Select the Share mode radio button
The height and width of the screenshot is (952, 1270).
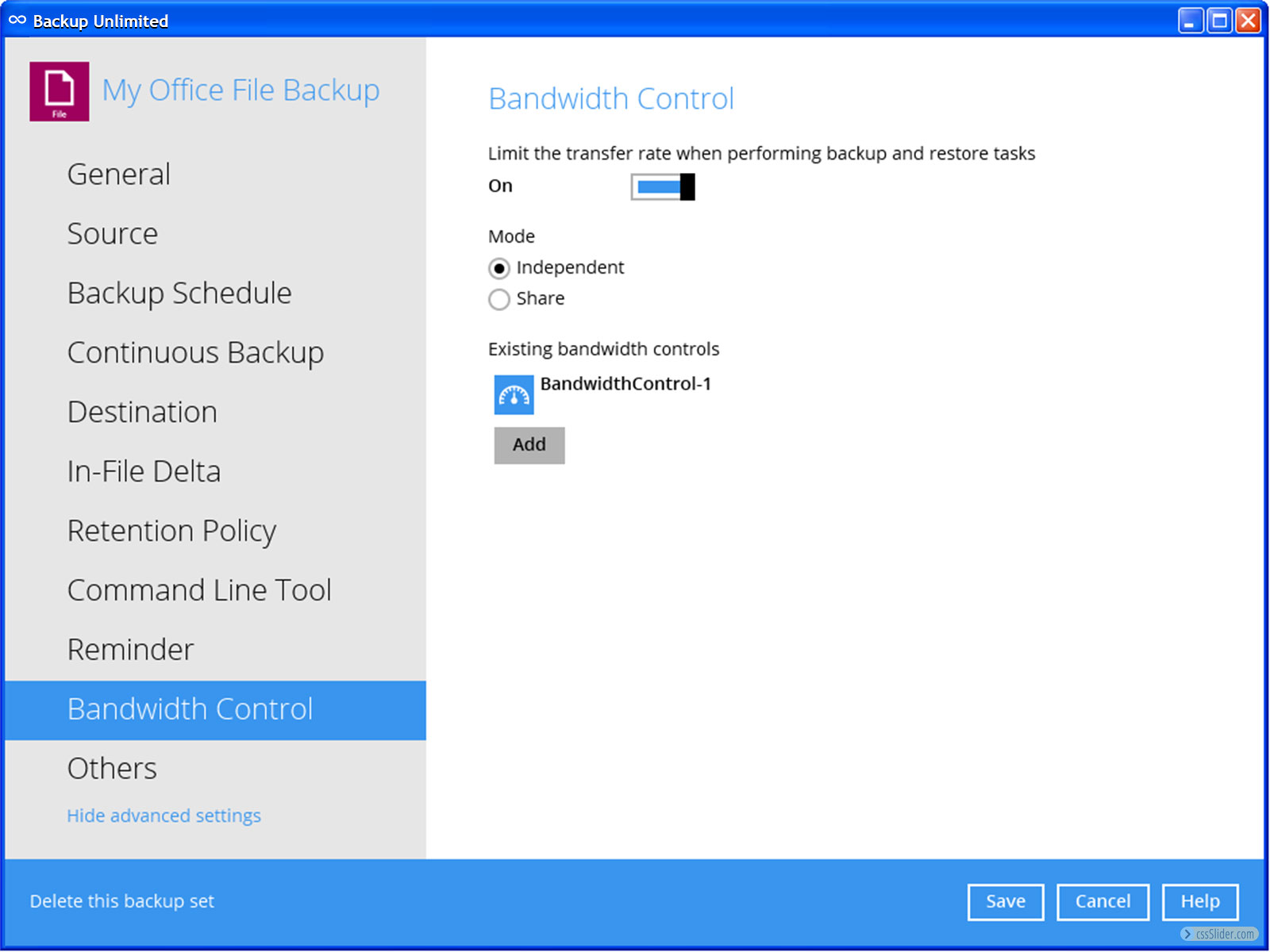(498, 300)
